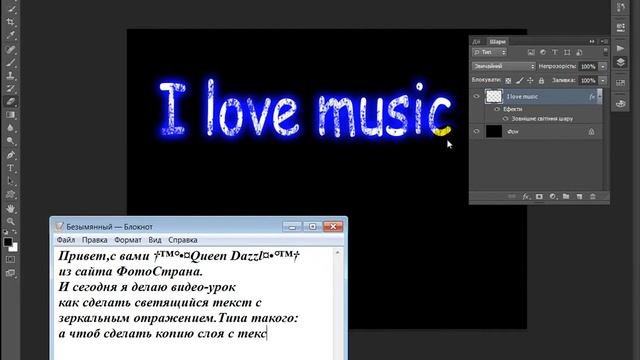The height and width of the screenshot is (360, 640).
Task: Select the Crop tool
Action: (x=11, y=22)
